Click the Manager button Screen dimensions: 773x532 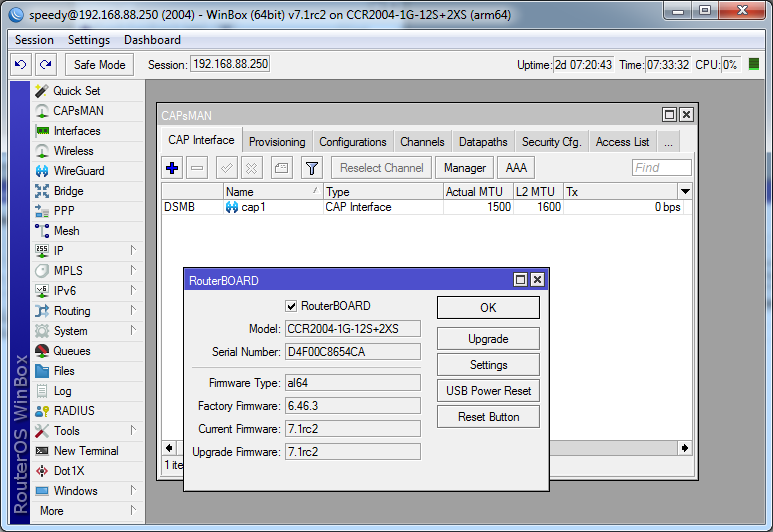464,168
